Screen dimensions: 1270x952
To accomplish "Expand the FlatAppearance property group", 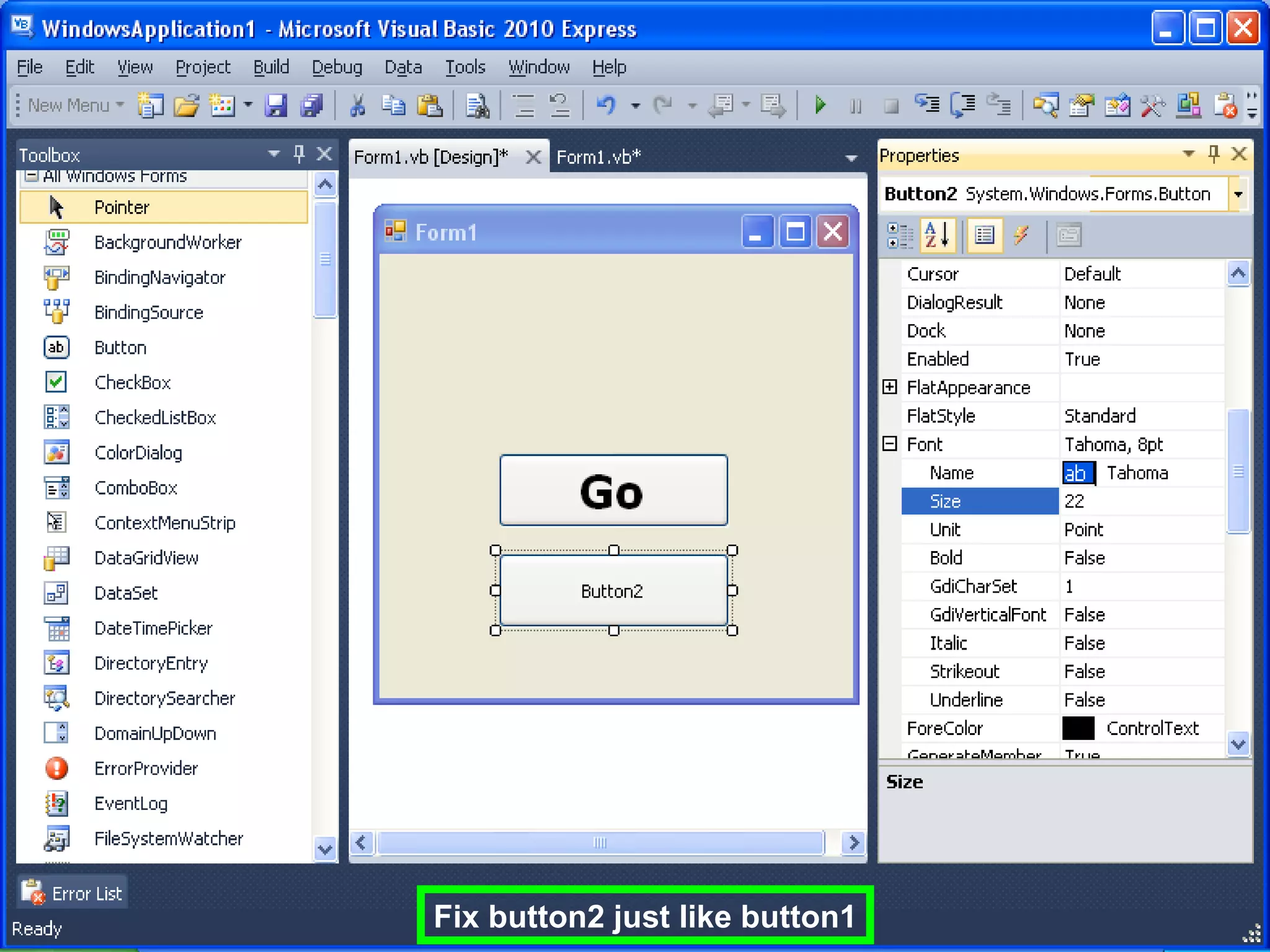I will coord(890,387).
